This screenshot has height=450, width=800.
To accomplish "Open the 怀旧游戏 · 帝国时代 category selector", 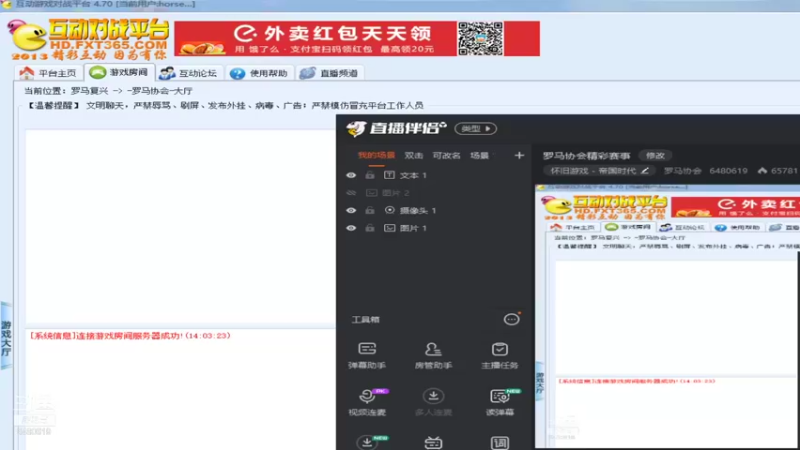I will click(598, 171).
